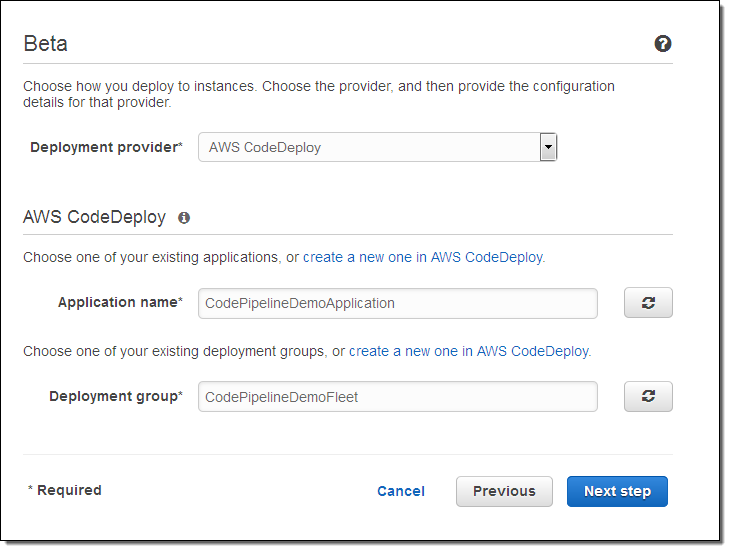Image resolution: width=730 pixels, height=551 pixels.
Task: Click the Deployment provider label
Action: (106, 147)
